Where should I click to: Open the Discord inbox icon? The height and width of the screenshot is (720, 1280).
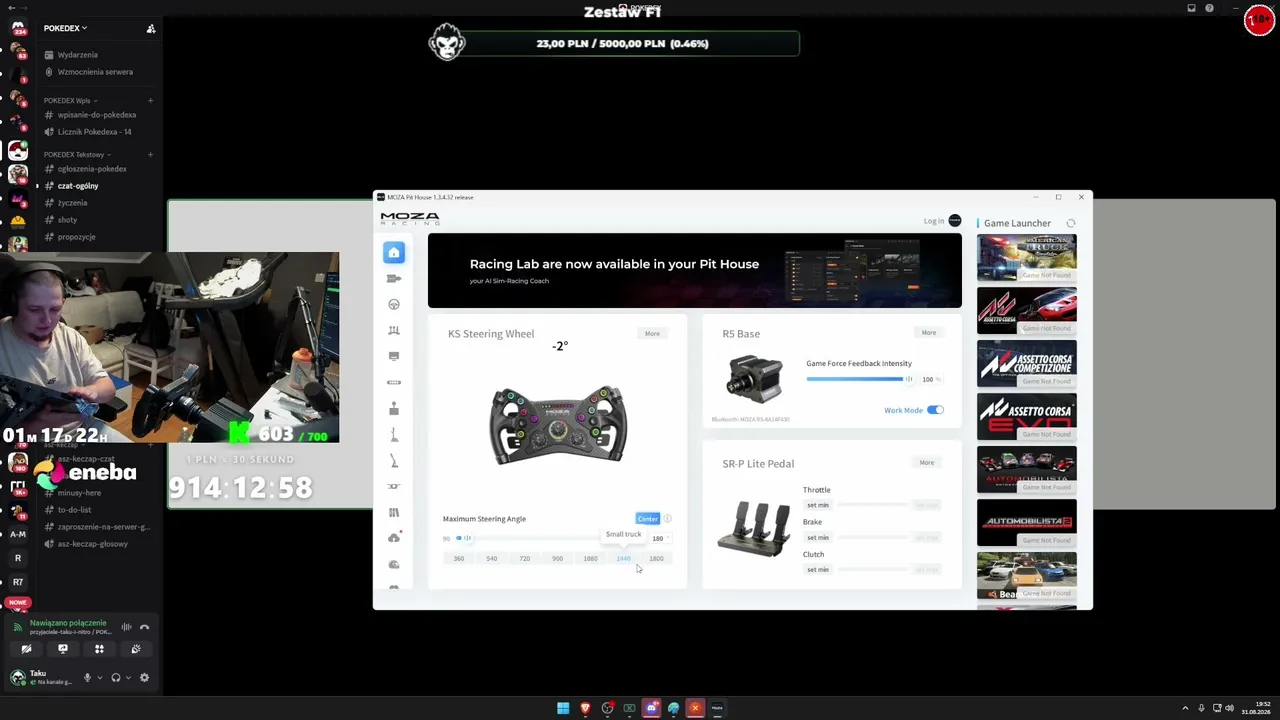coord(1191,8)
